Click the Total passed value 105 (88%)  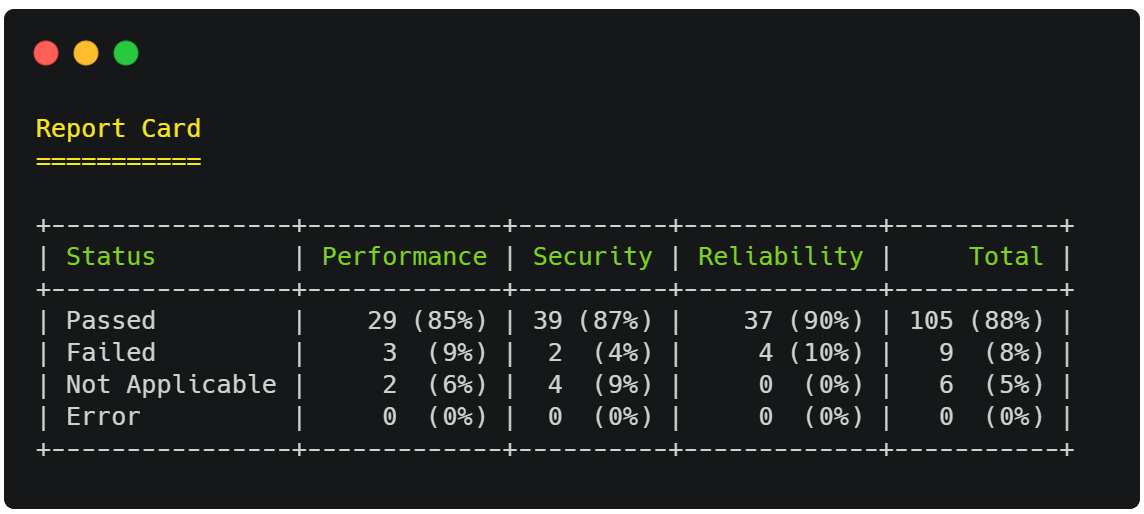coord(977,321)
